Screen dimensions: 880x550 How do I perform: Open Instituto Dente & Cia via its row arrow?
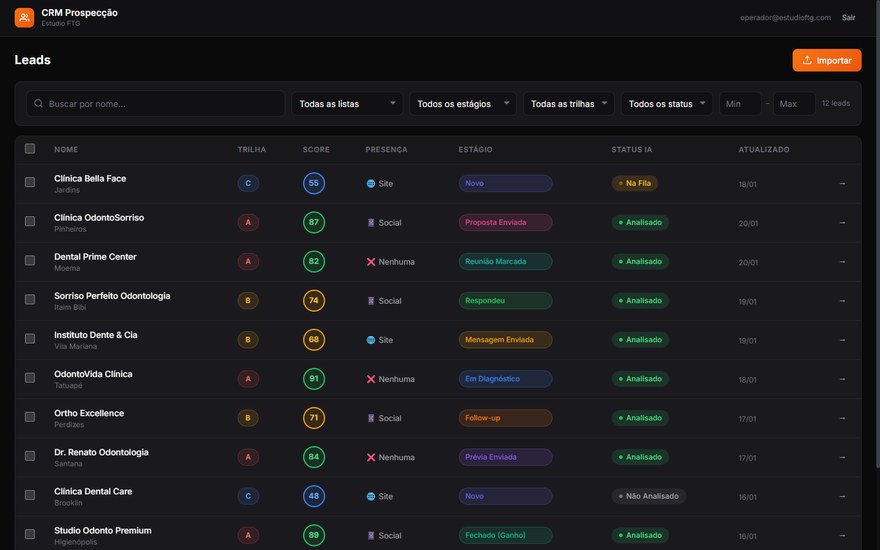coord(842,340)
